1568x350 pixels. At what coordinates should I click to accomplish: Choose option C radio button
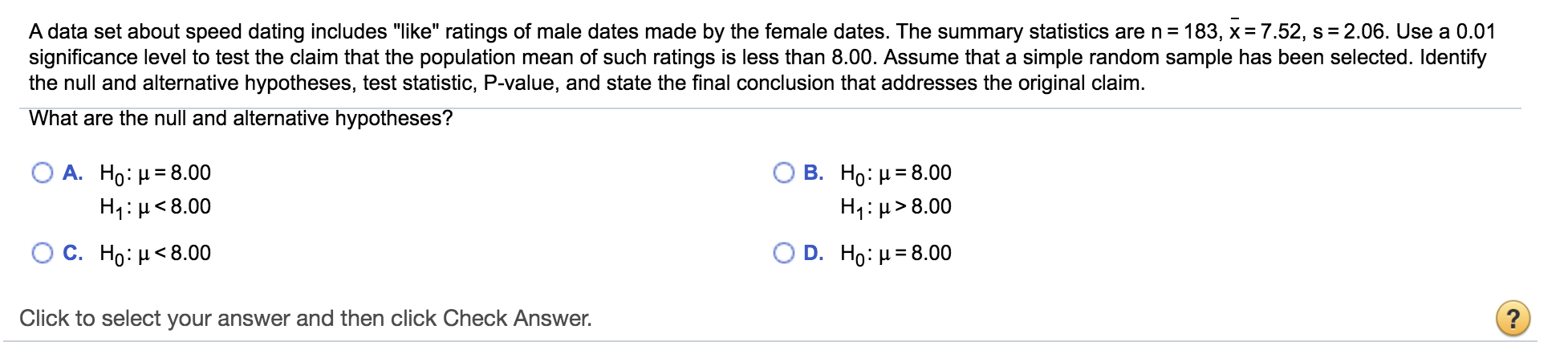click(43, 253)
